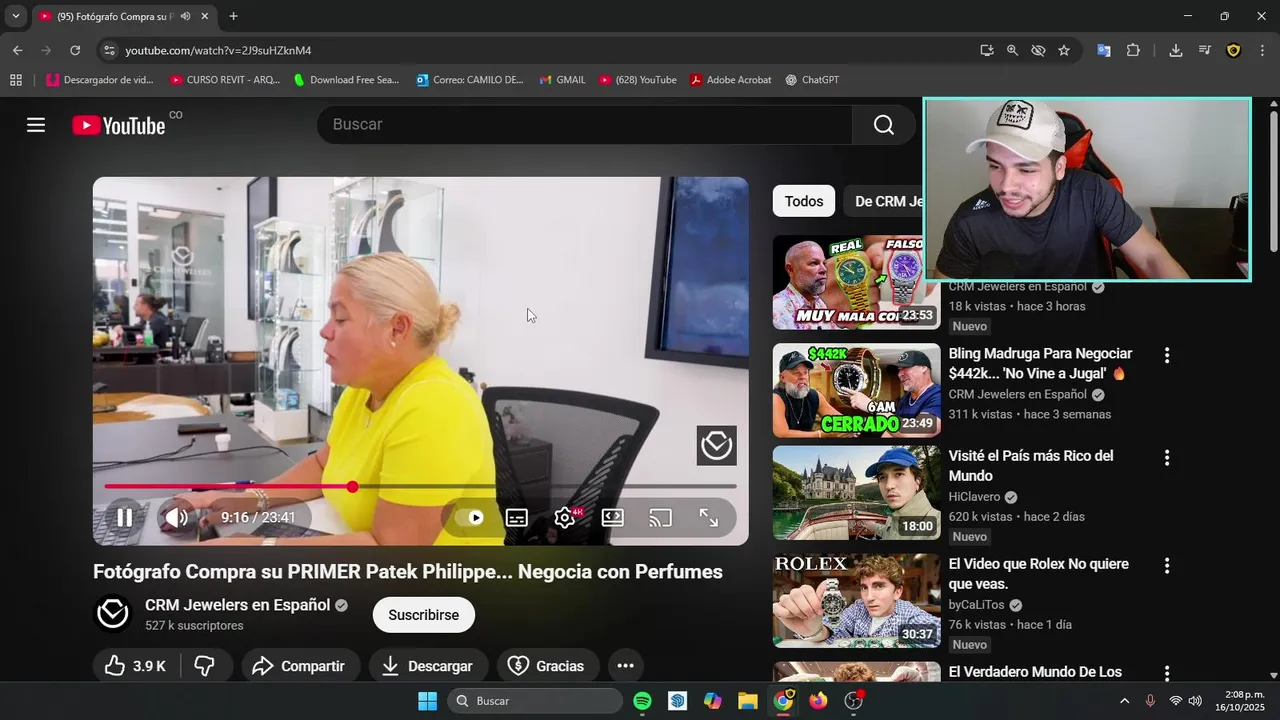Click the Suscribirse button

pyautogui.click(x=424, y=615)
